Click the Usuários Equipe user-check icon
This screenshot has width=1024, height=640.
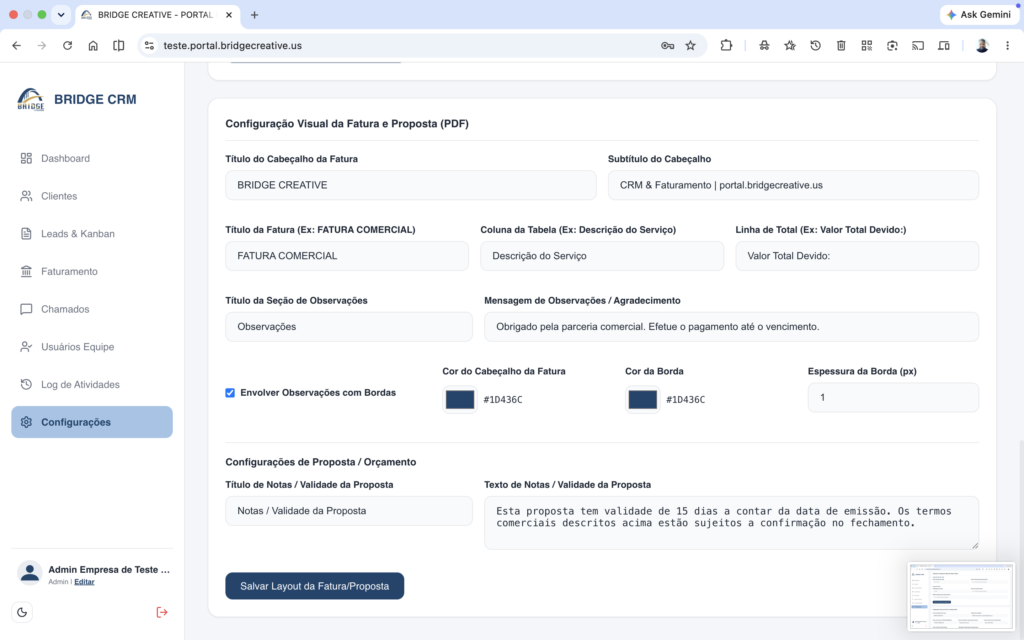(26, 347)
